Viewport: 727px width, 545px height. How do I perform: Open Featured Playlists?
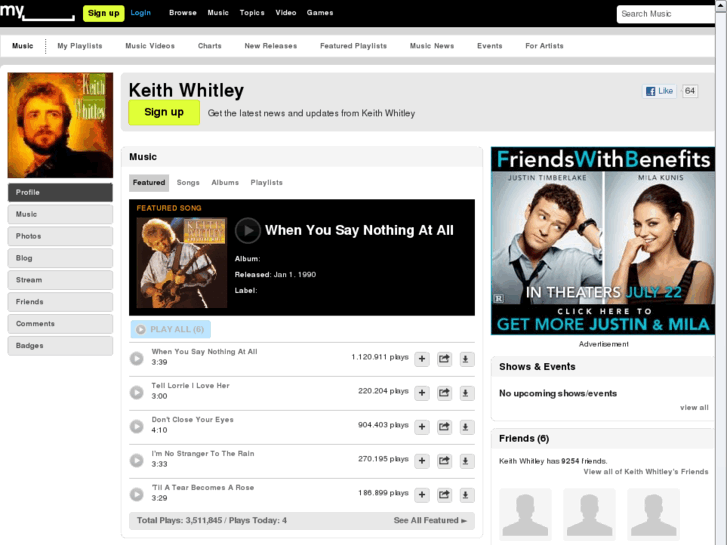coord(353,46)
